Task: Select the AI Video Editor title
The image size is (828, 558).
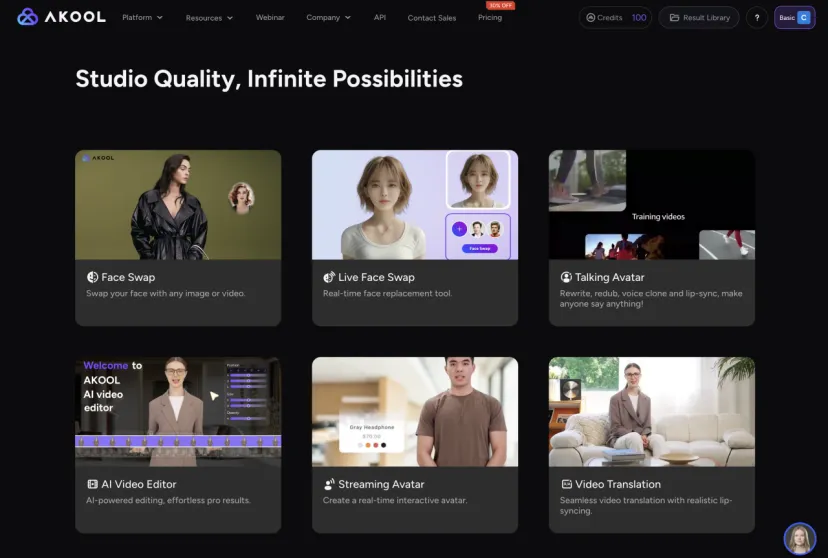Action: pyautogui.click(x=139, y=484)
